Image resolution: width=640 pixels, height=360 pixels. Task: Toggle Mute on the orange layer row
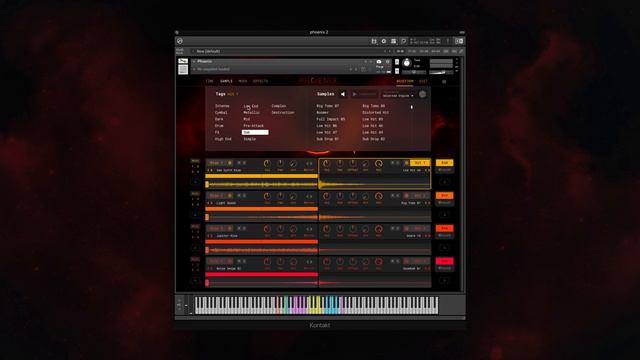click(x=195, y=193)
